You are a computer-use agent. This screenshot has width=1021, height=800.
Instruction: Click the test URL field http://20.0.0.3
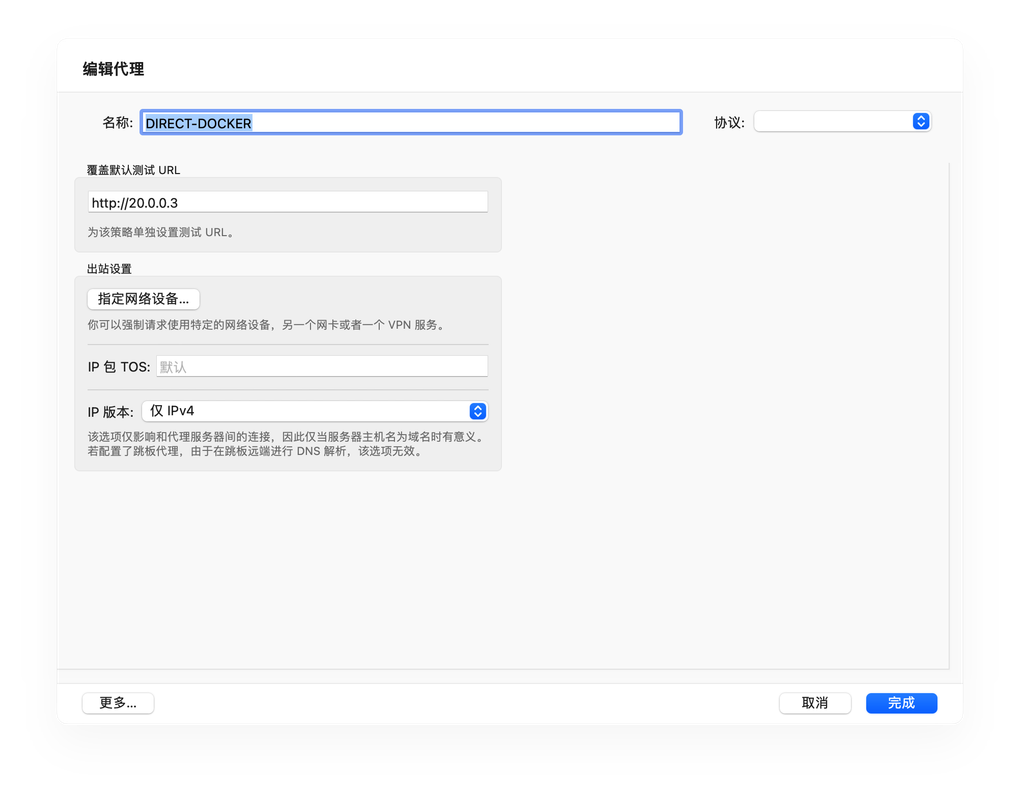(x=288, y=202)
